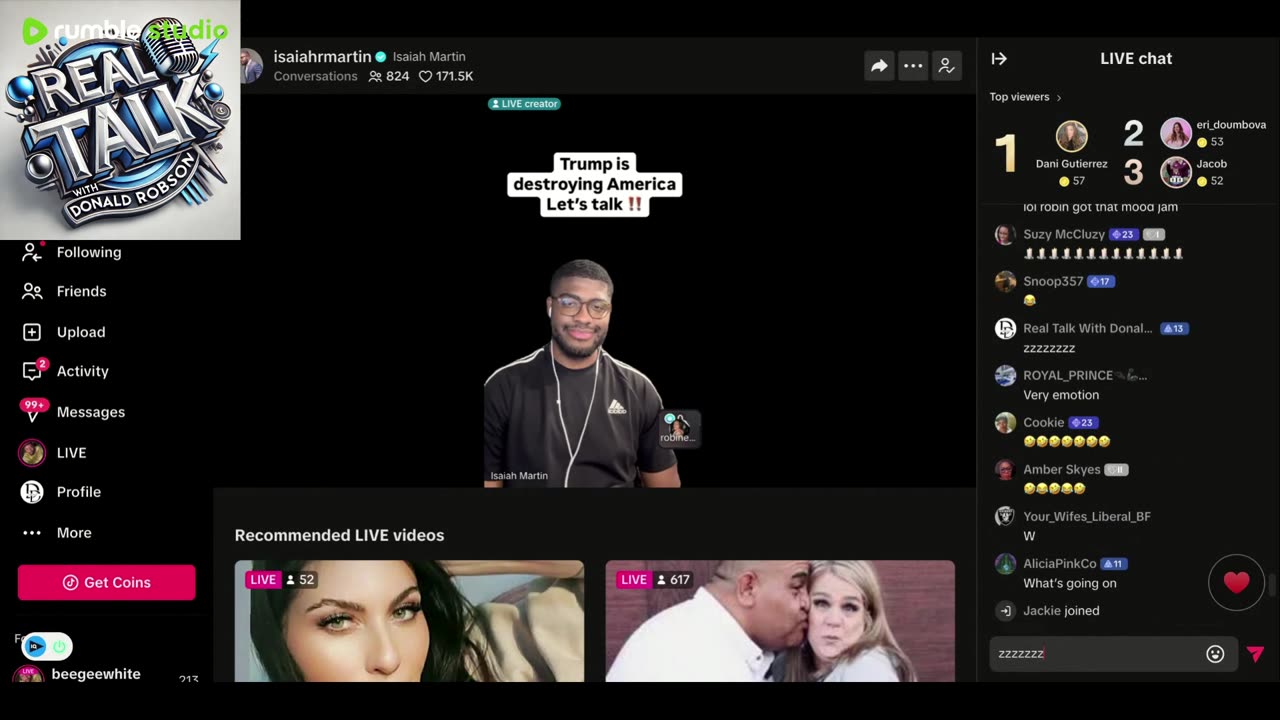1280x720 pixels.
Task: Send the chat message
Action: pyautogui.click(x=1255, y=654)
